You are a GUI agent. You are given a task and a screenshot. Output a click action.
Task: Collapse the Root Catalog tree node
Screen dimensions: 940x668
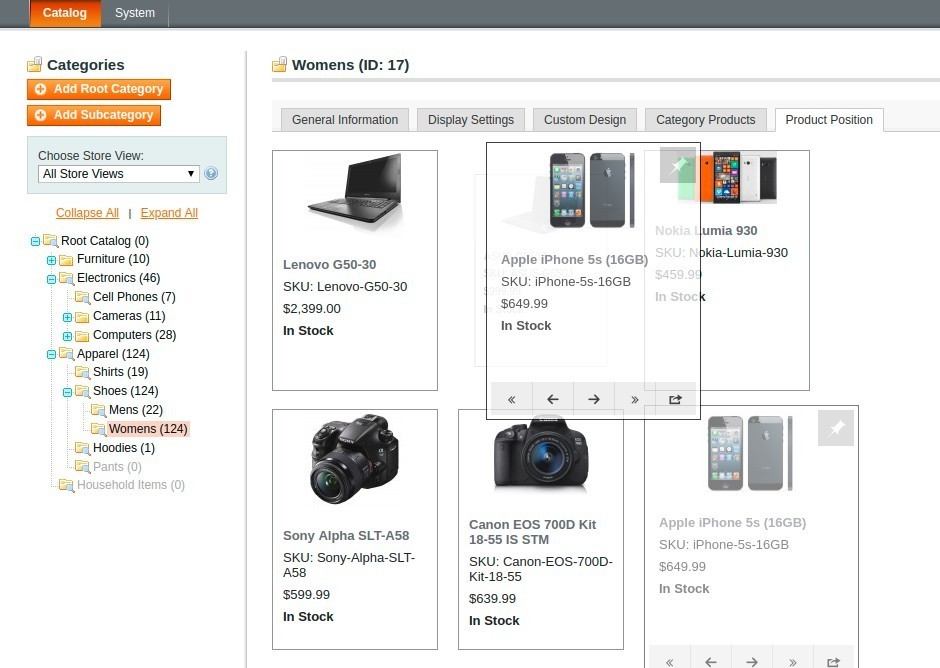click(35, 241)
